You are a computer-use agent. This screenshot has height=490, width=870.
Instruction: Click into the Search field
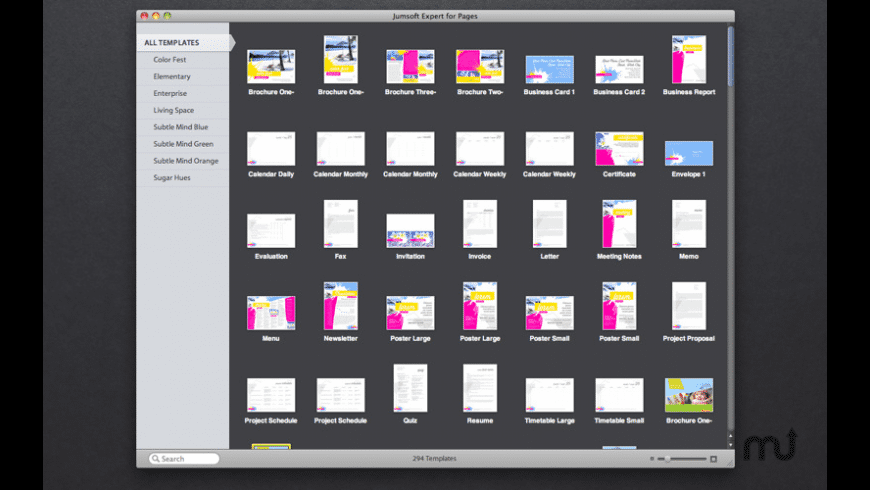click(184, 459)
